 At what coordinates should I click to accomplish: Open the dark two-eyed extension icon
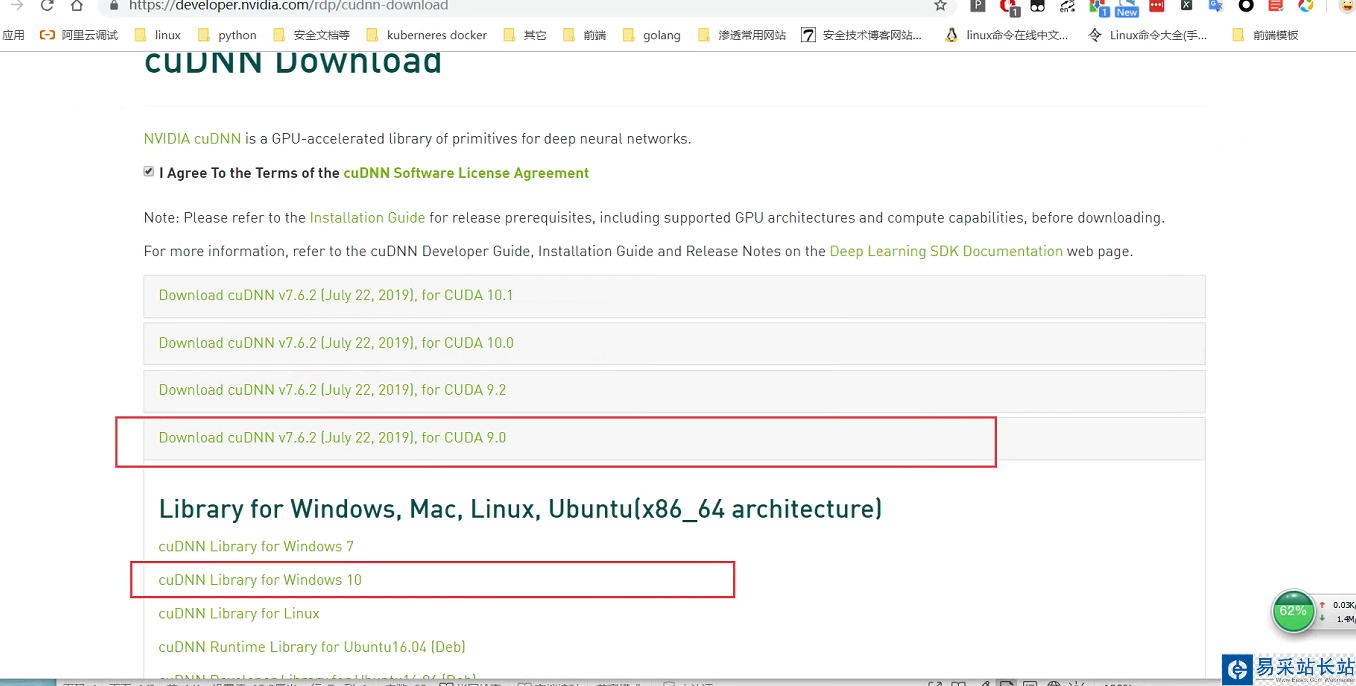(1038, 5)
